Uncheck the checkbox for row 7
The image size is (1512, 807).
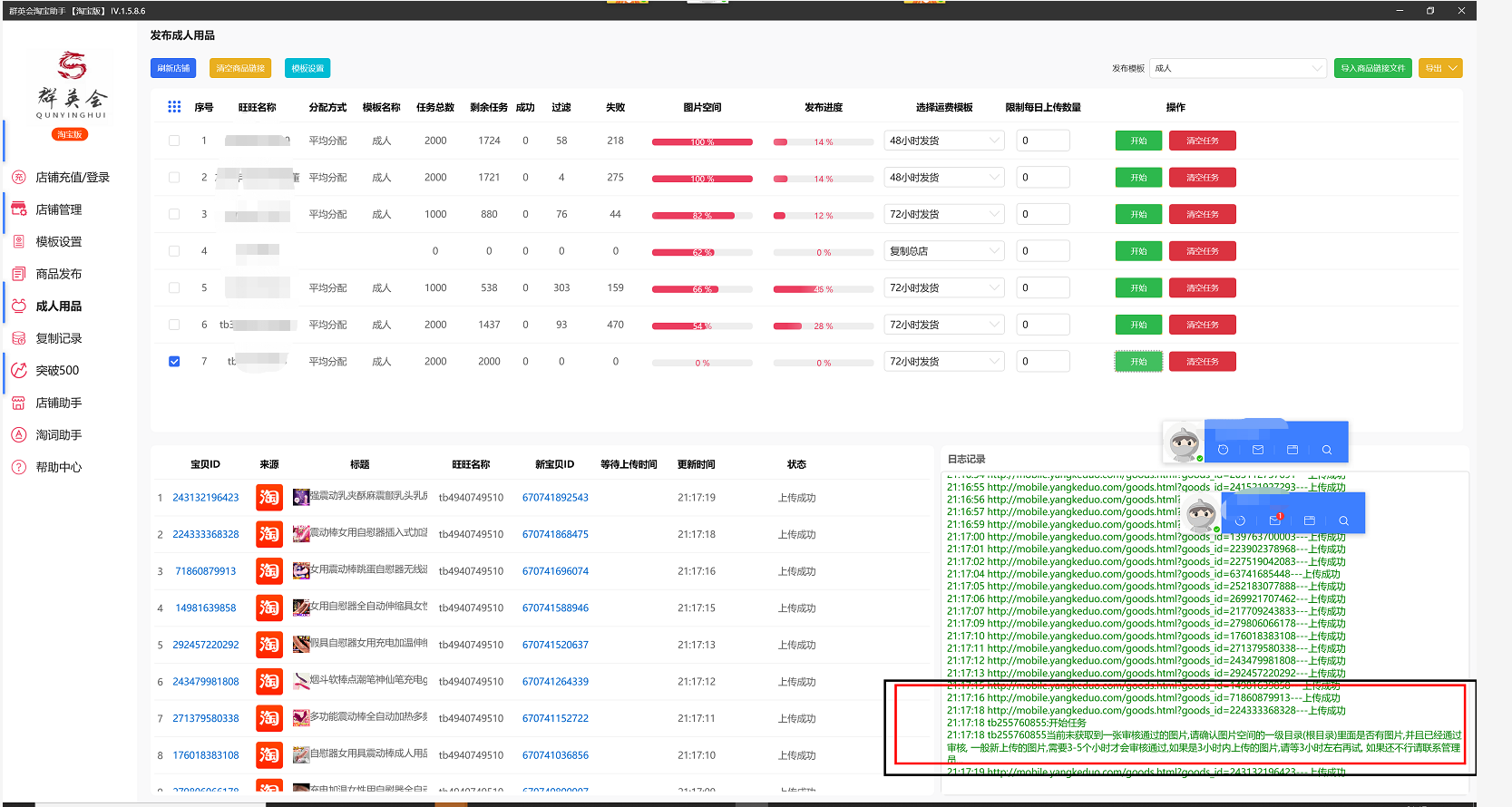click(x=174, y=362)
